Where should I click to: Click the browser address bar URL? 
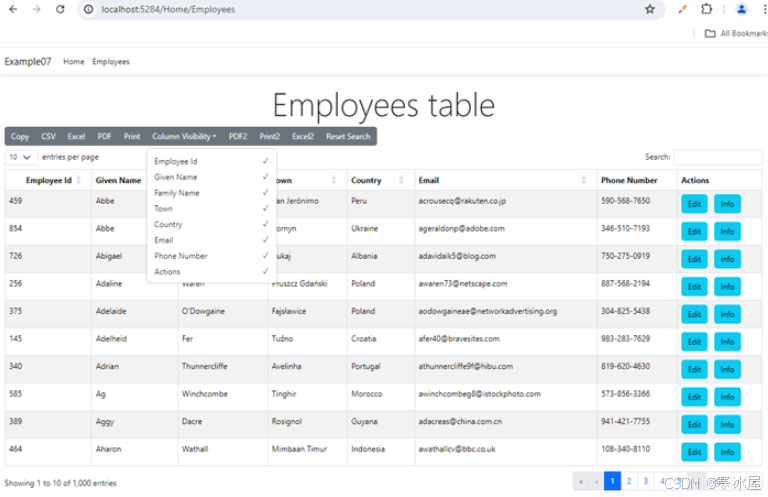pyautogui.click(x=168, y=9)
